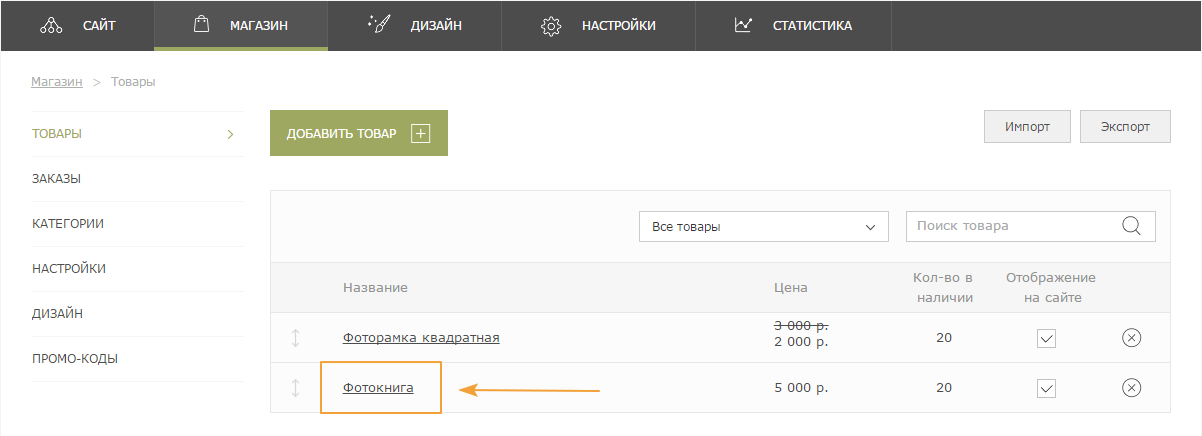Click the chart icon beside СТАТИСТИКА
Screen dimensions: 1202x436
click(x=742, y=25)
